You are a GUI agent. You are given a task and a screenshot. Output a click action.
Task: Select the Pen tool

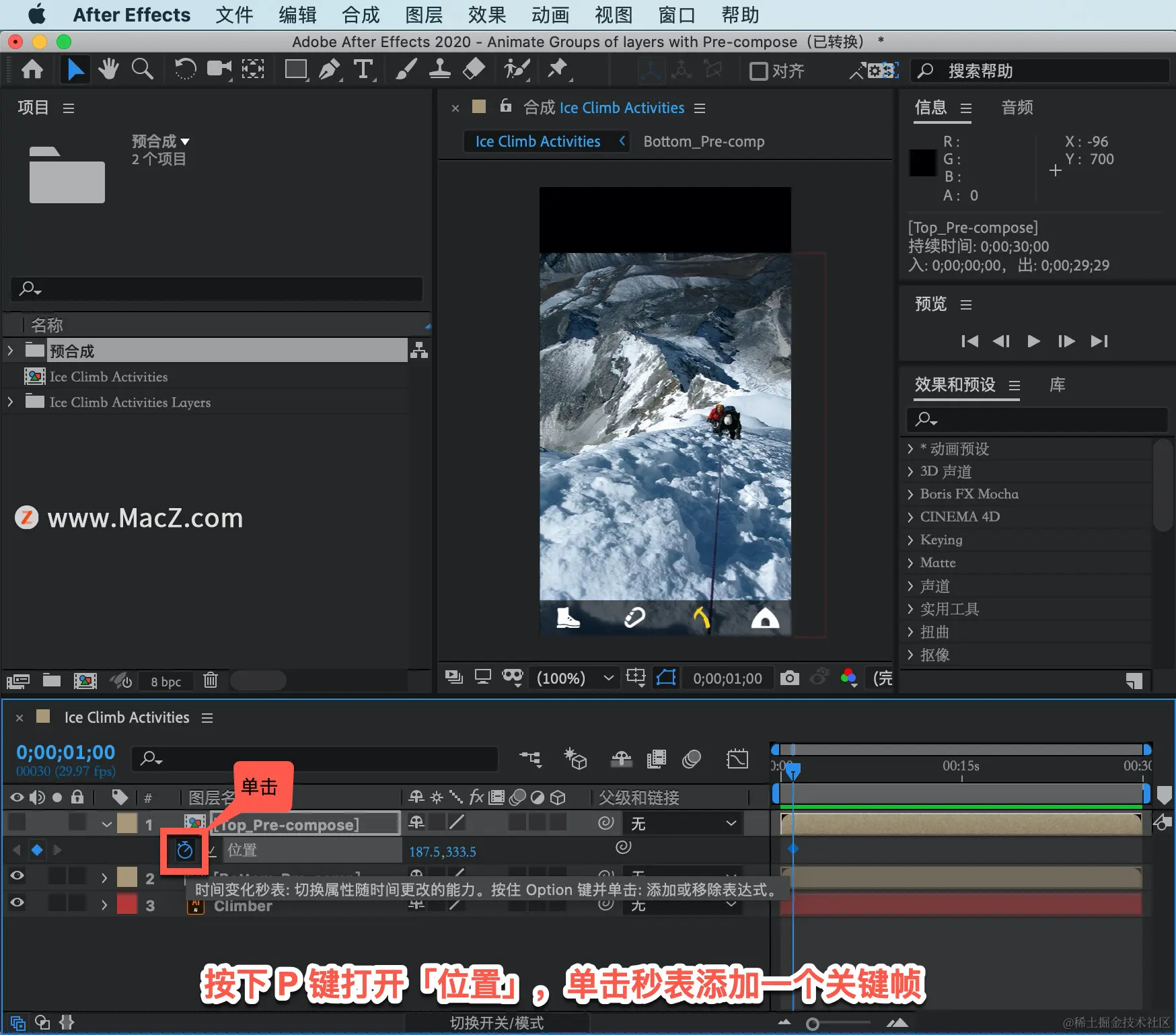[330, 69]
